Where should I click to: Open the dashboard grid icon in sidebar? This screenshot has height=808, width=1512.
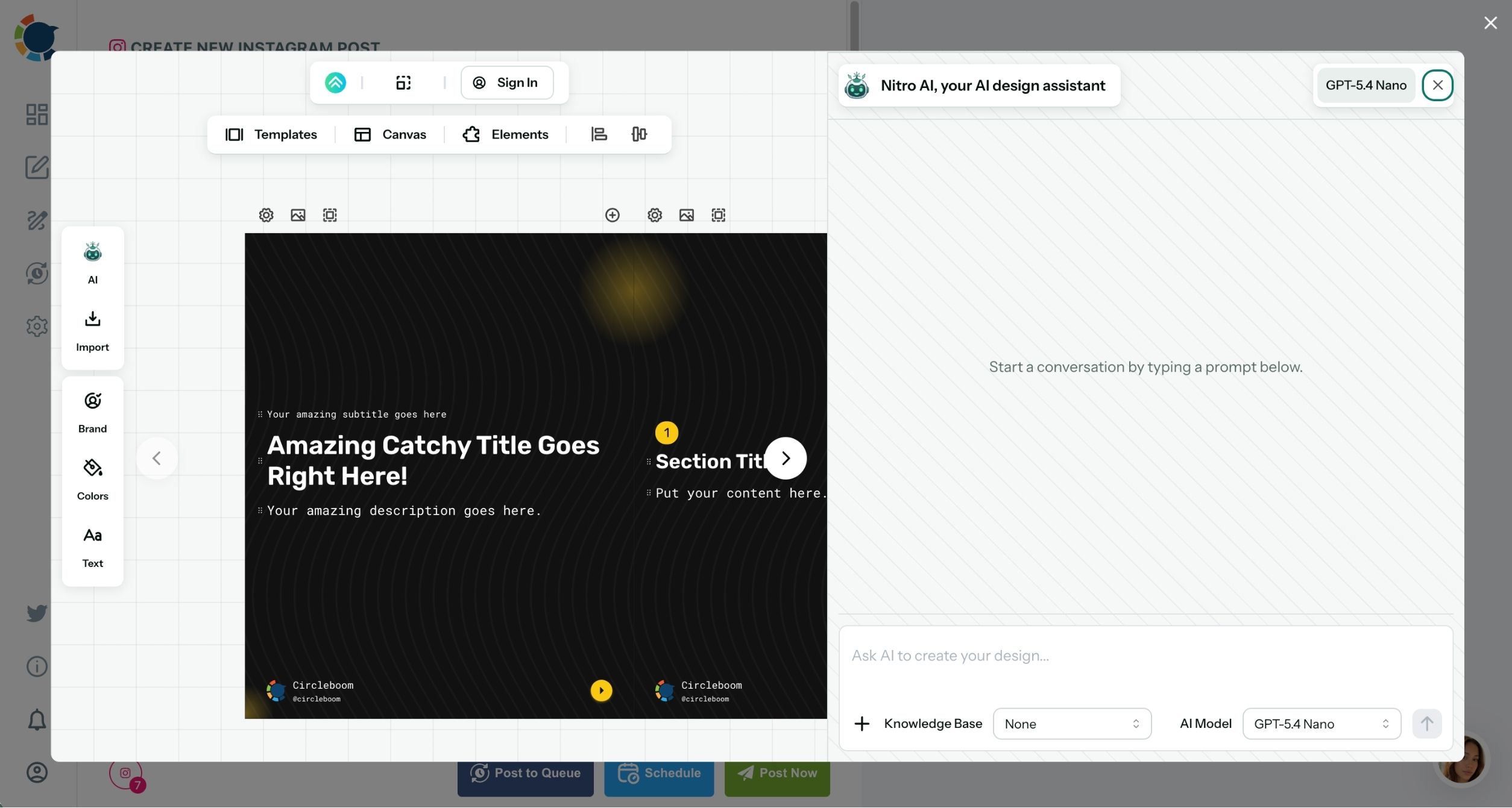tap(37, 114)
